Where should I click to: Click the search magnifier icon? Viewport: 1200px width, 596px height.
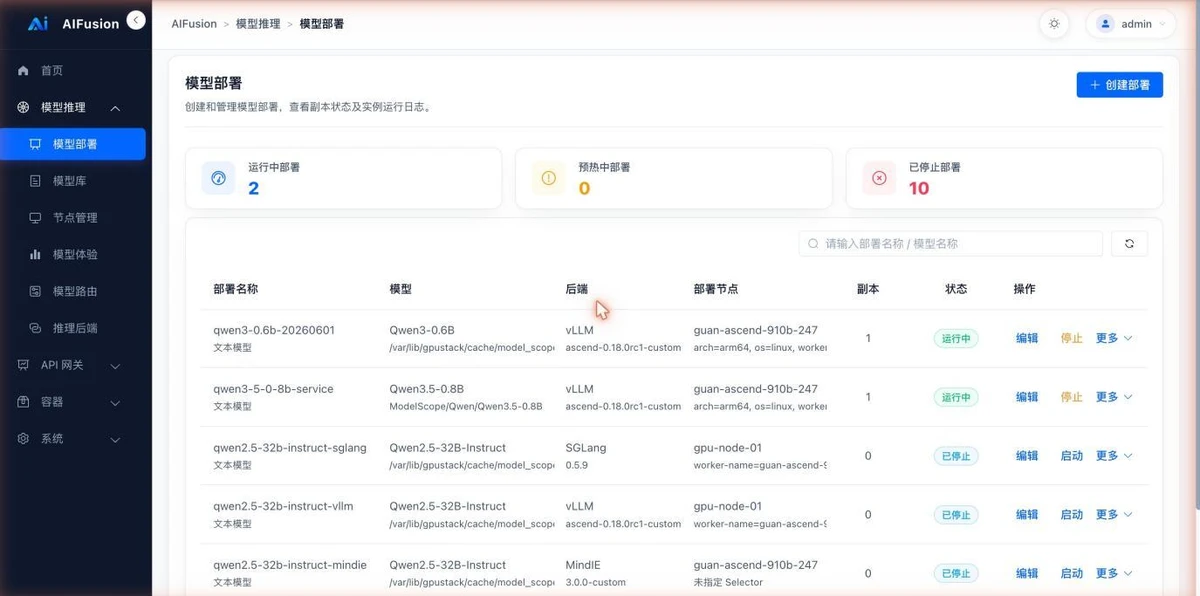(x=814, y=243)
